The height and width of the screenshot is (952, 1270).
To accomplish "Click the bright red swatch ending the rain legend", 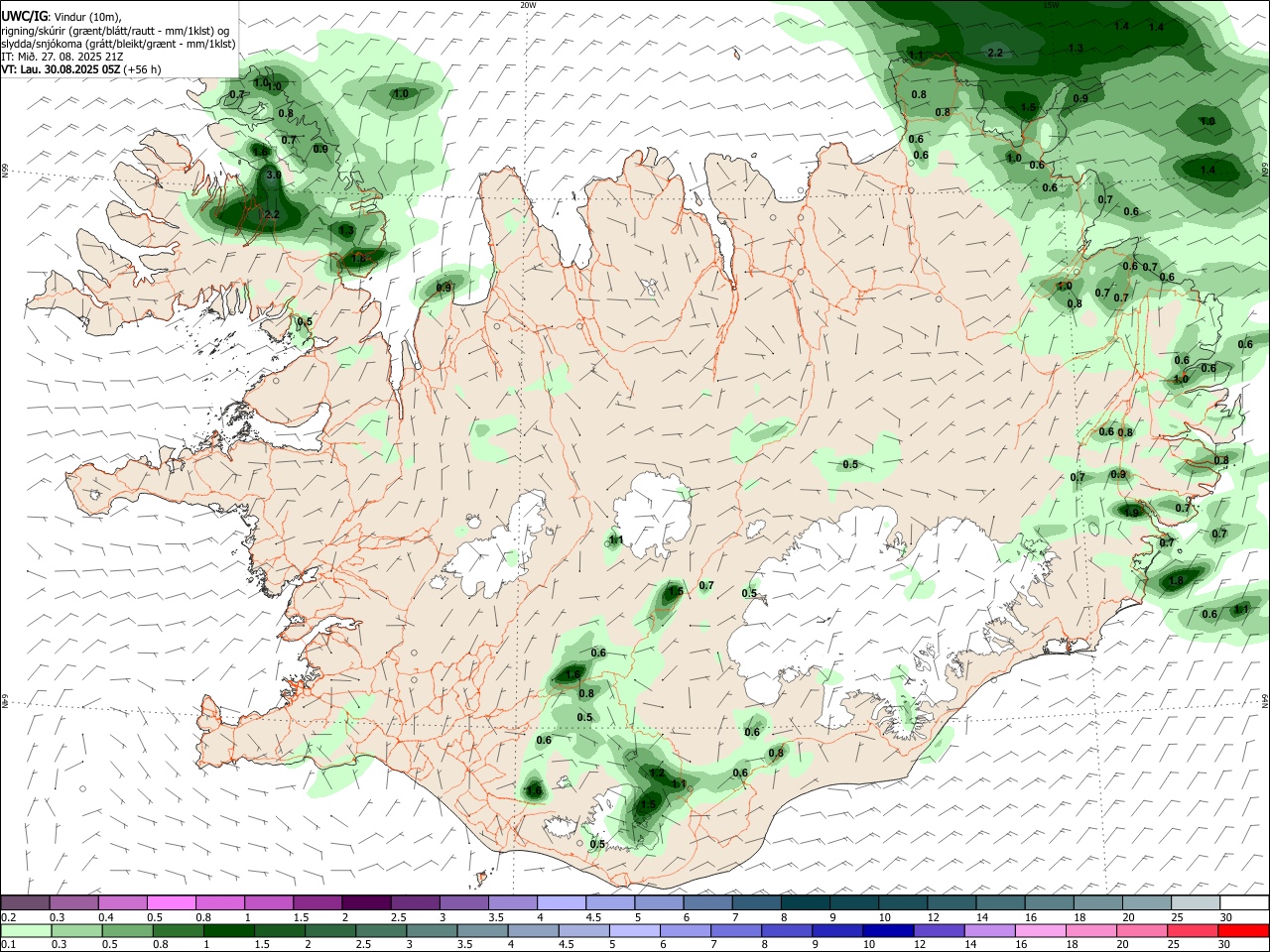I will [1243, 930].
